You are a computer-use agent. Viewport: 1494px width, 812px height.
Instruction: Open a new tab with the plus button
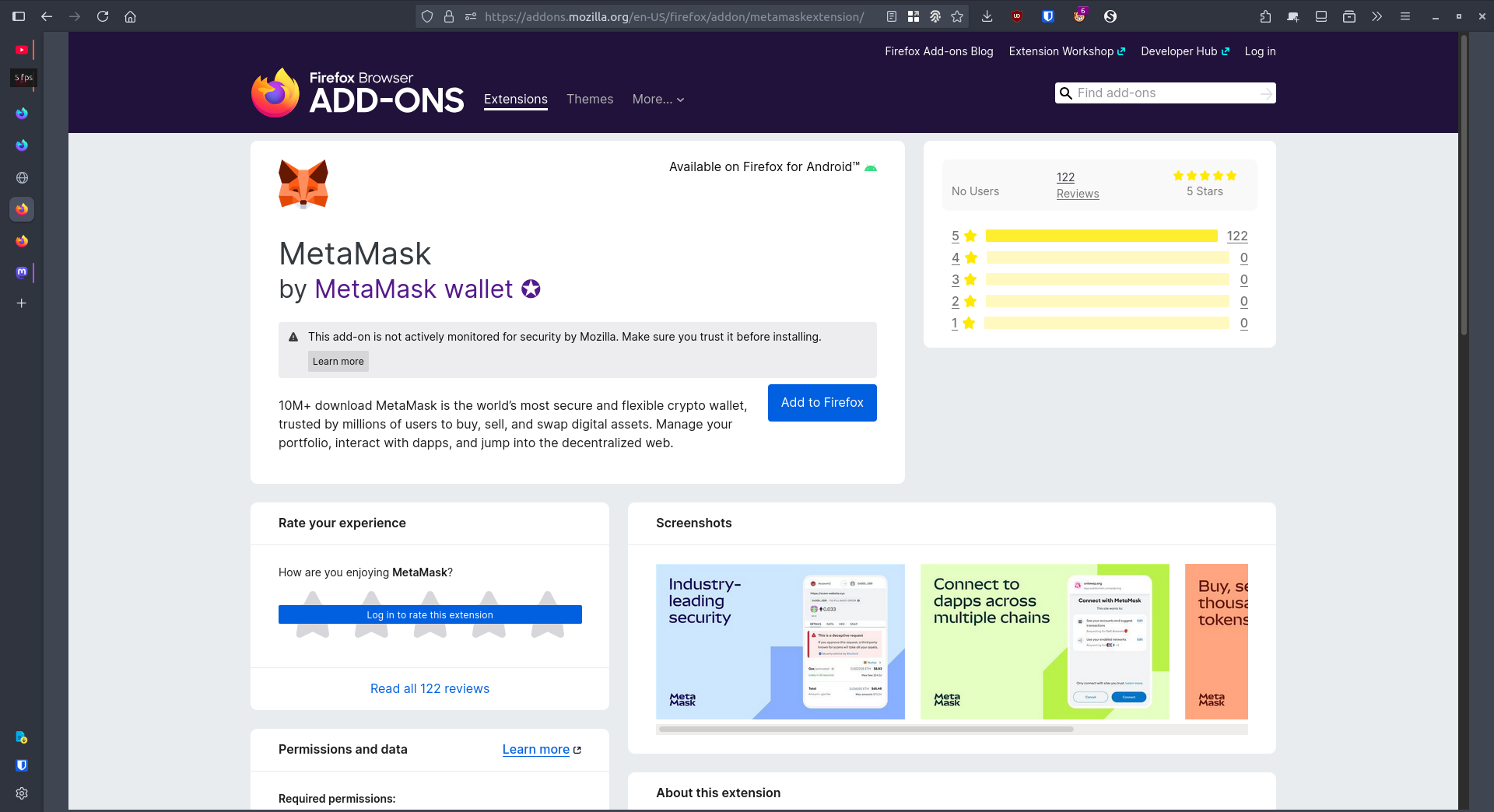[22, 303]
